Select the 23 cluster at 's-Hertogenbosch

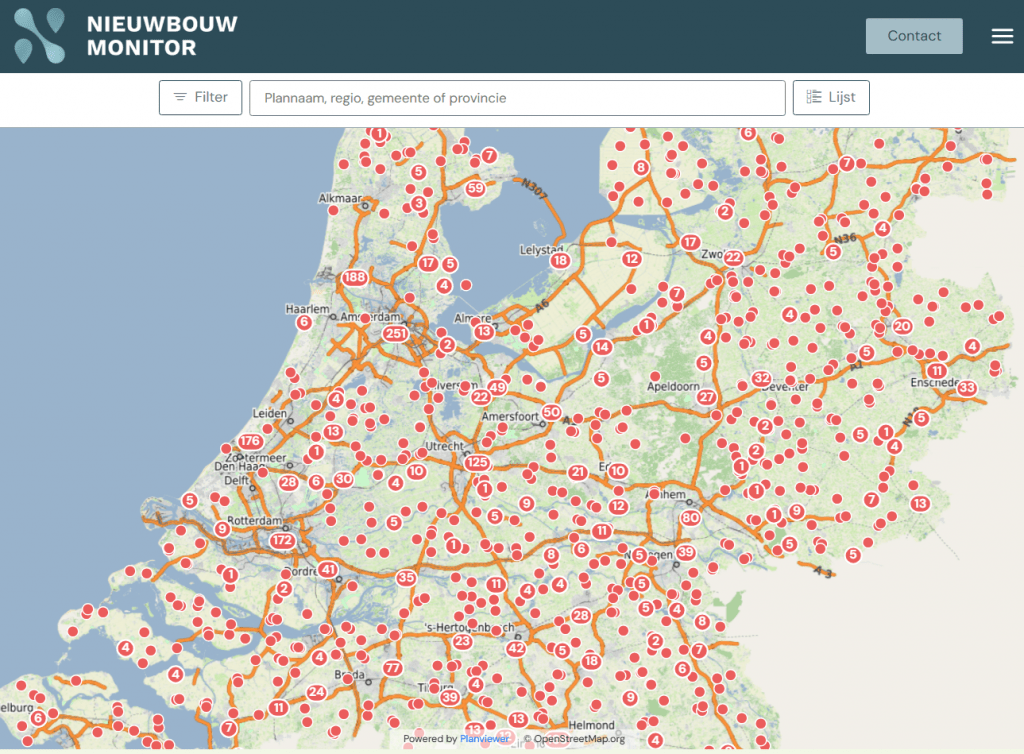(462, 641)
